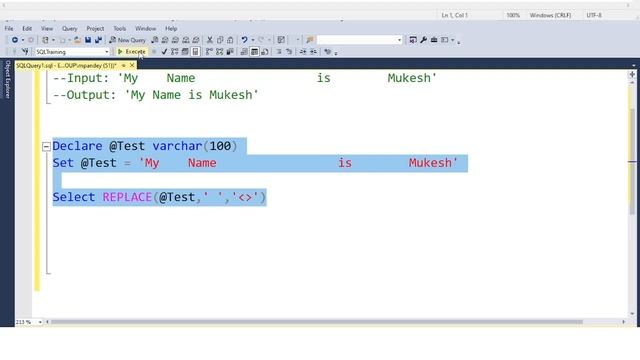Screen dimensions: 640x360
Task: Click the editor split handle at top right
Action: (632, 74)
